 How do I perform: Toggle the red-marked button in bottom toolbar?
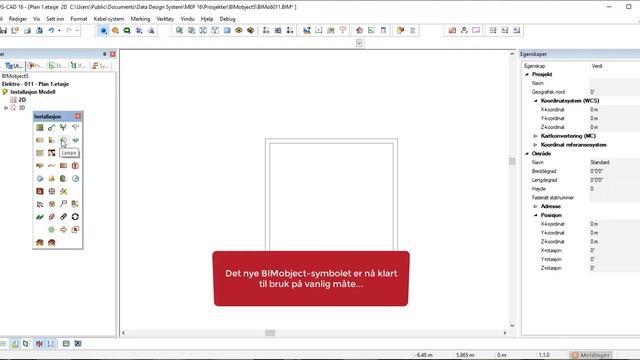click(39, 344)
